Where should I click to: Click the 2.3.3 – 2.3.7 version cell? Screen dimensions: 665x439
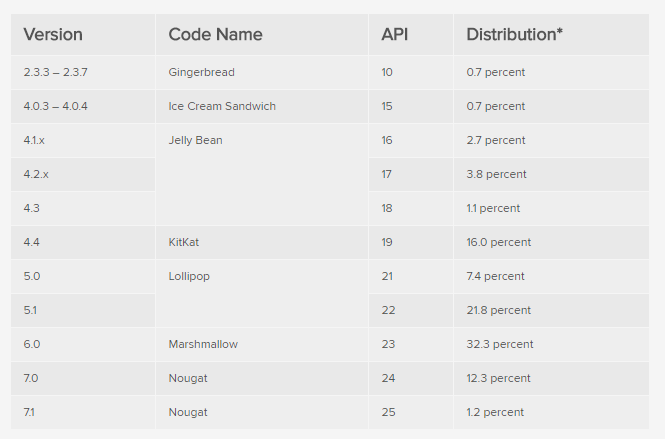click(x=83, y=72)
